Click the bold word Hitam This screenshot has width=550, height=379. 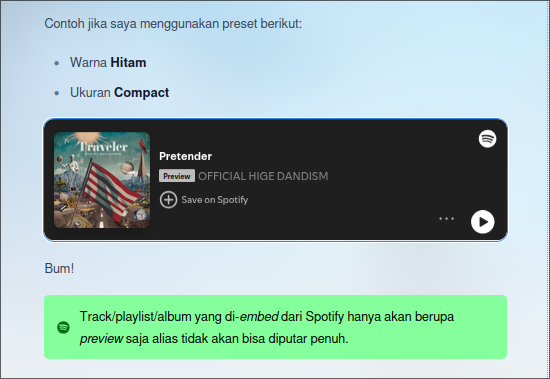128,62
